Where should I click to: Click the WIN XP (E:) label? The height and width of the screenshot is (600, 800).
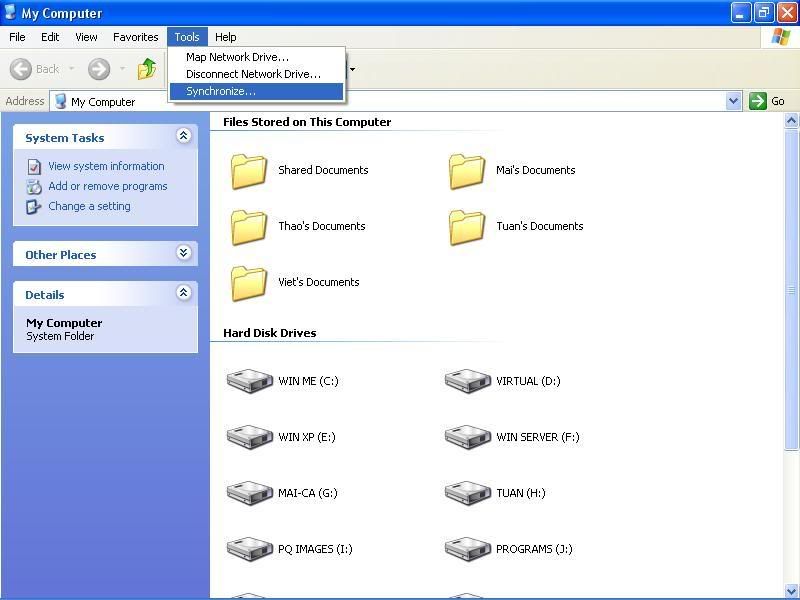pyautogui.click(x=307, y=437)
